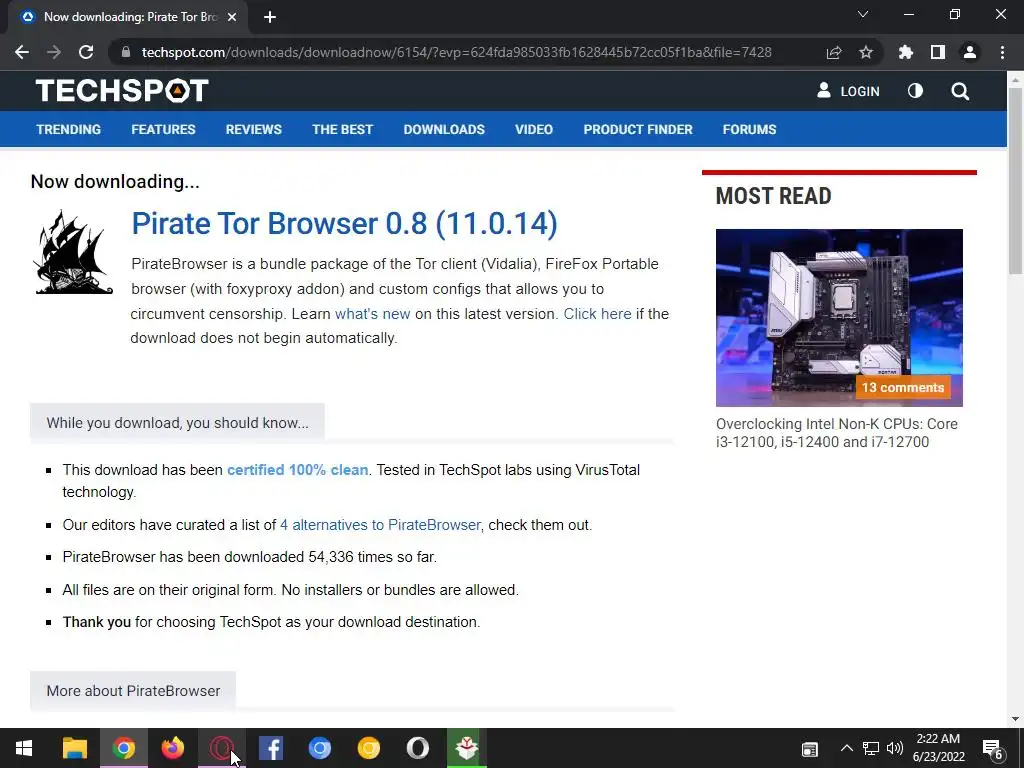Open the 2:22 AM clock and date
This screenshot has height=768, width=1024.
[x=938, y=748]
